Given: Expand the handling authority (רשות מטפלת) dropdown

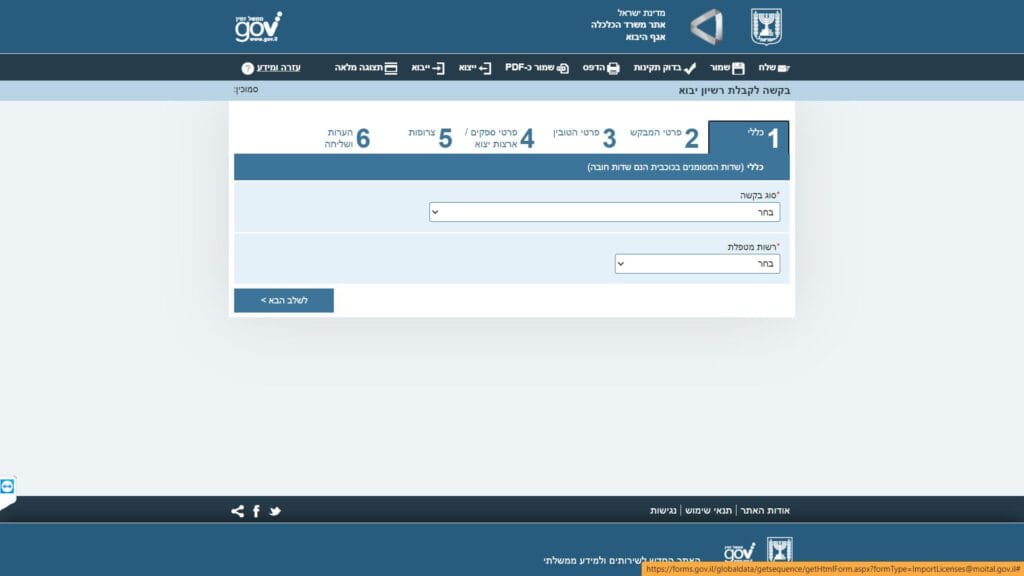Looking at the screenshot, I should (697, 264).
